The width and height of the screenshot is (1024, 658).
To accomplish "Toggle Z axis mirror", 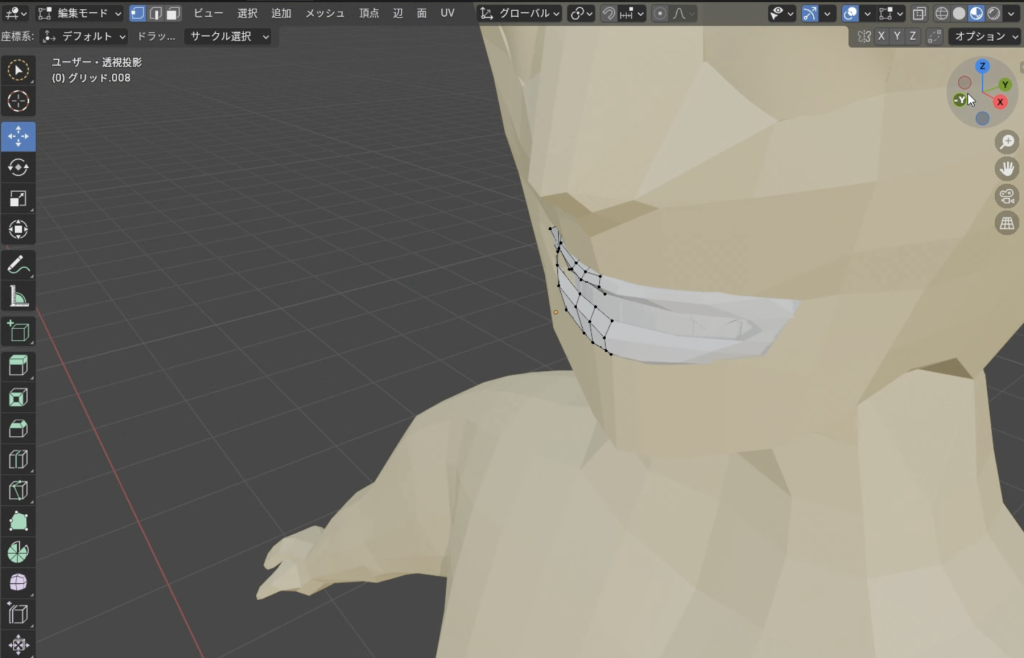I will [912, 37].
